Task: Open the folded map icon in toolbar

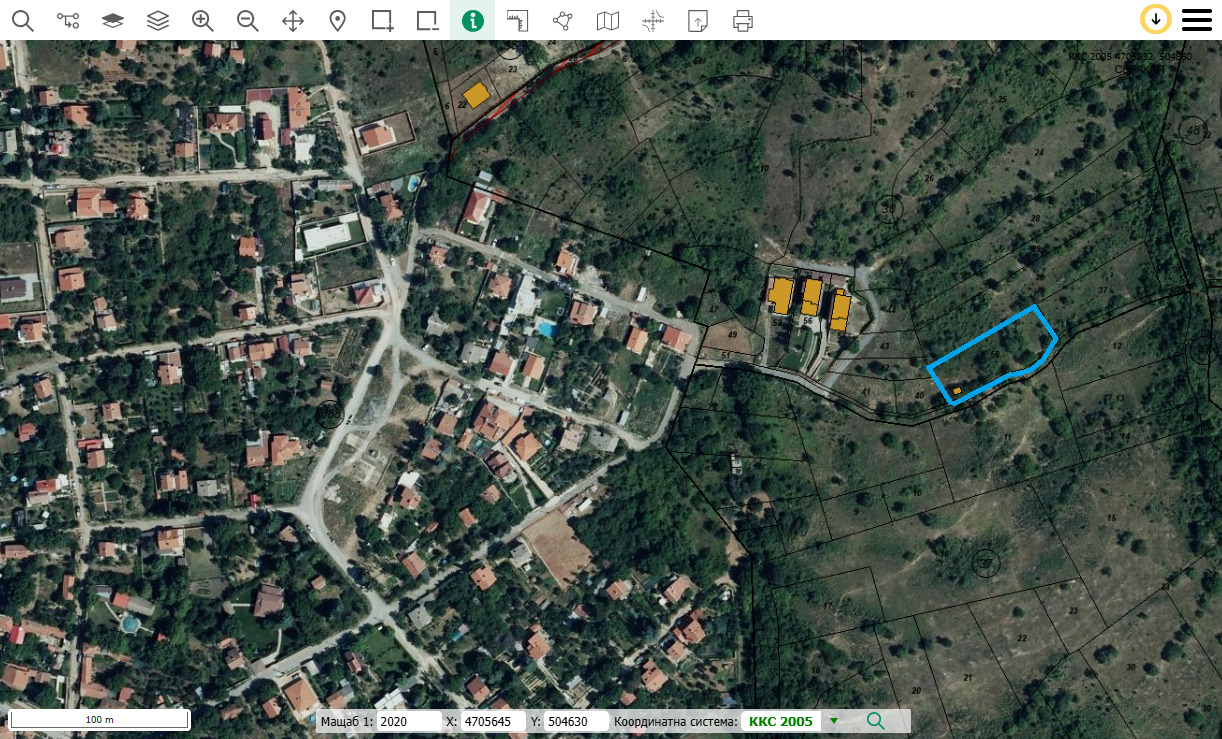Action: 607,20
